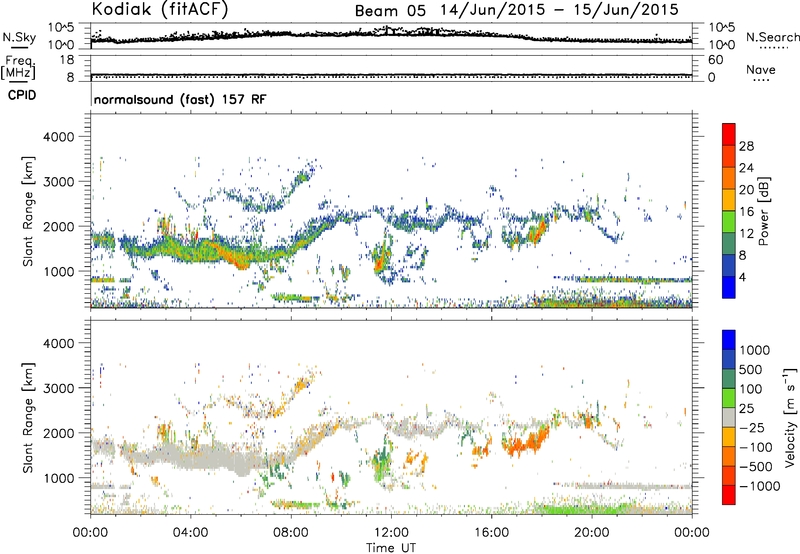The width and height of the screenshot is (800, 554).
Task: Click the N.Sky solid line legend sample
Action: click(19, 47)
